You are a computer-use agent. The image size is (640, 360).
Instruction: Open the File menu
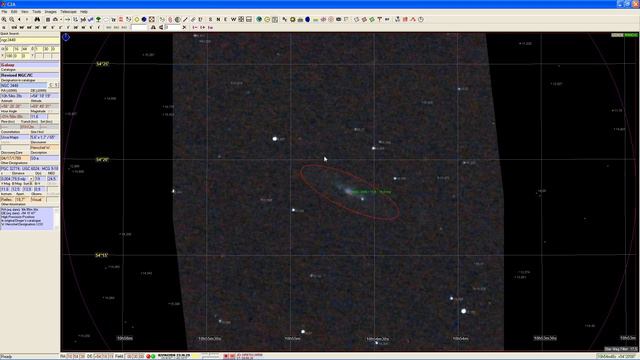pyautogui.click(x=4, y=12)
